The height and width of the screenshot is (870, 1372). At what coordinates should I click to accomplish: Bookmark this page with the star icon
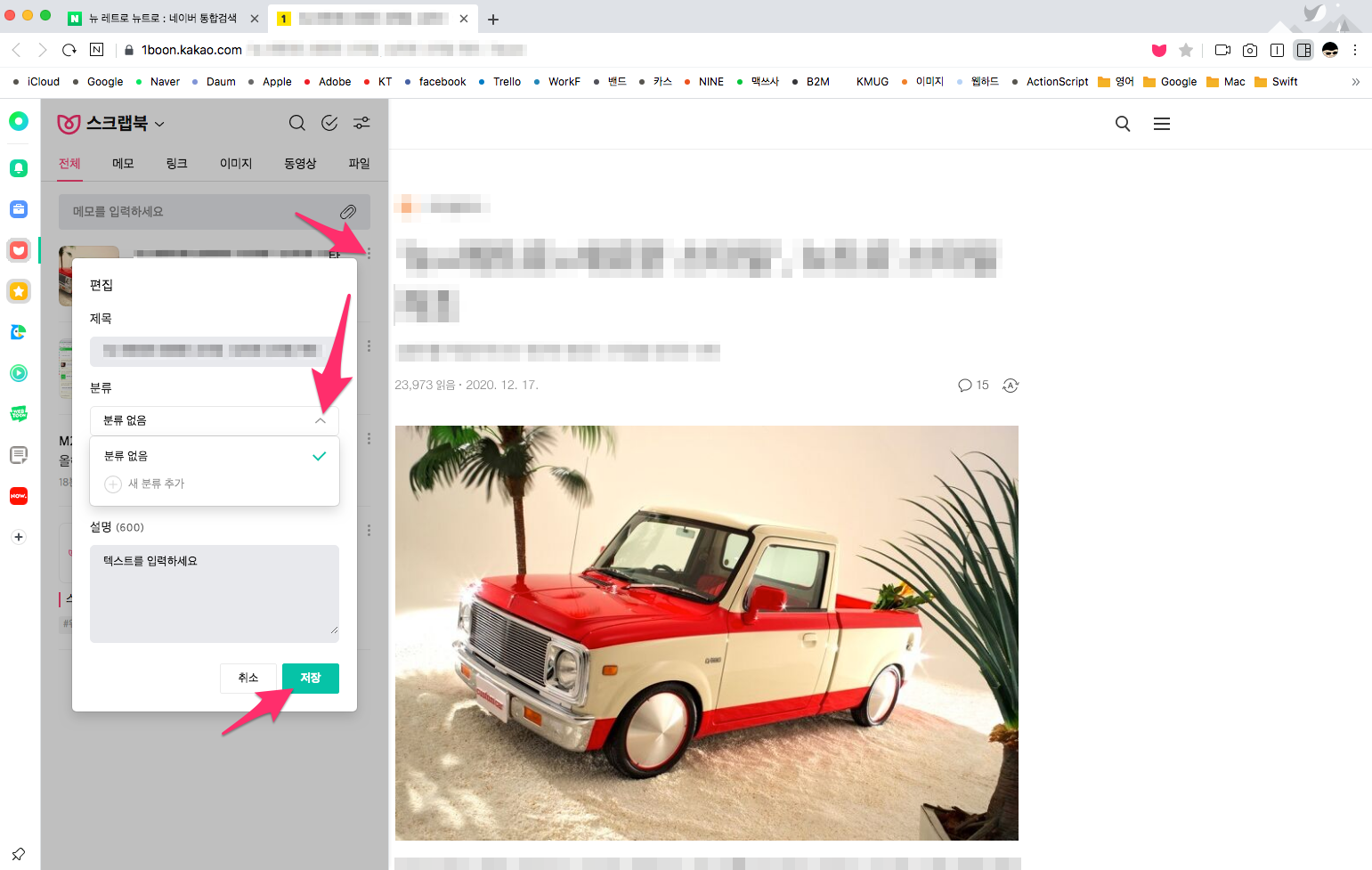coord(1186,50)
